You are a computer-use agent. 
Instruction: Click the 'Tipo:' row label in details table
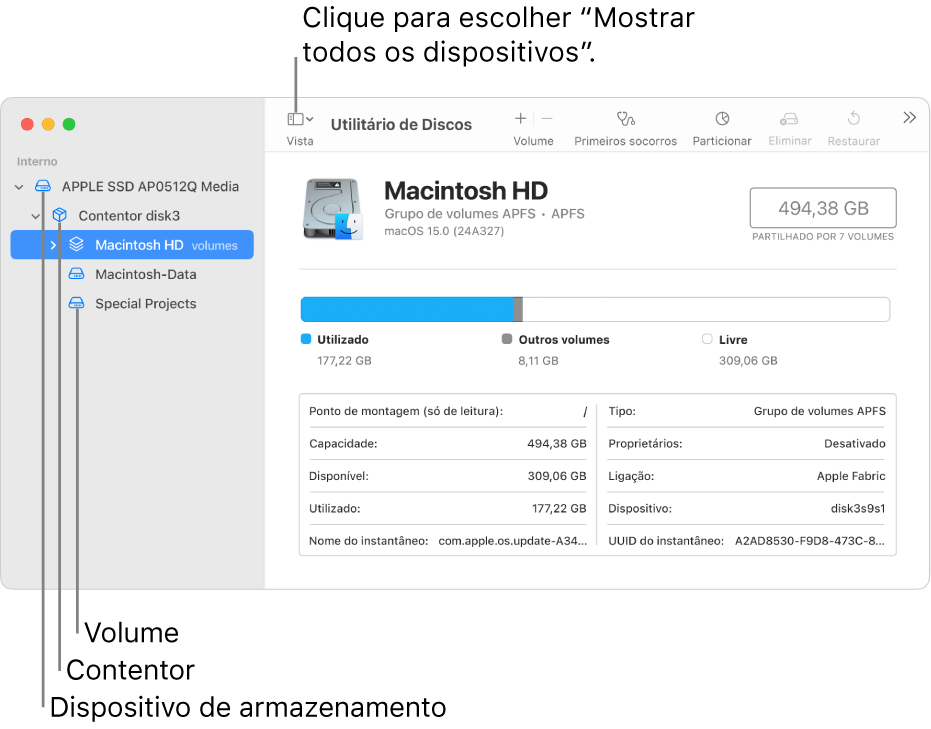pyautogui.click(x=622, y=411)
